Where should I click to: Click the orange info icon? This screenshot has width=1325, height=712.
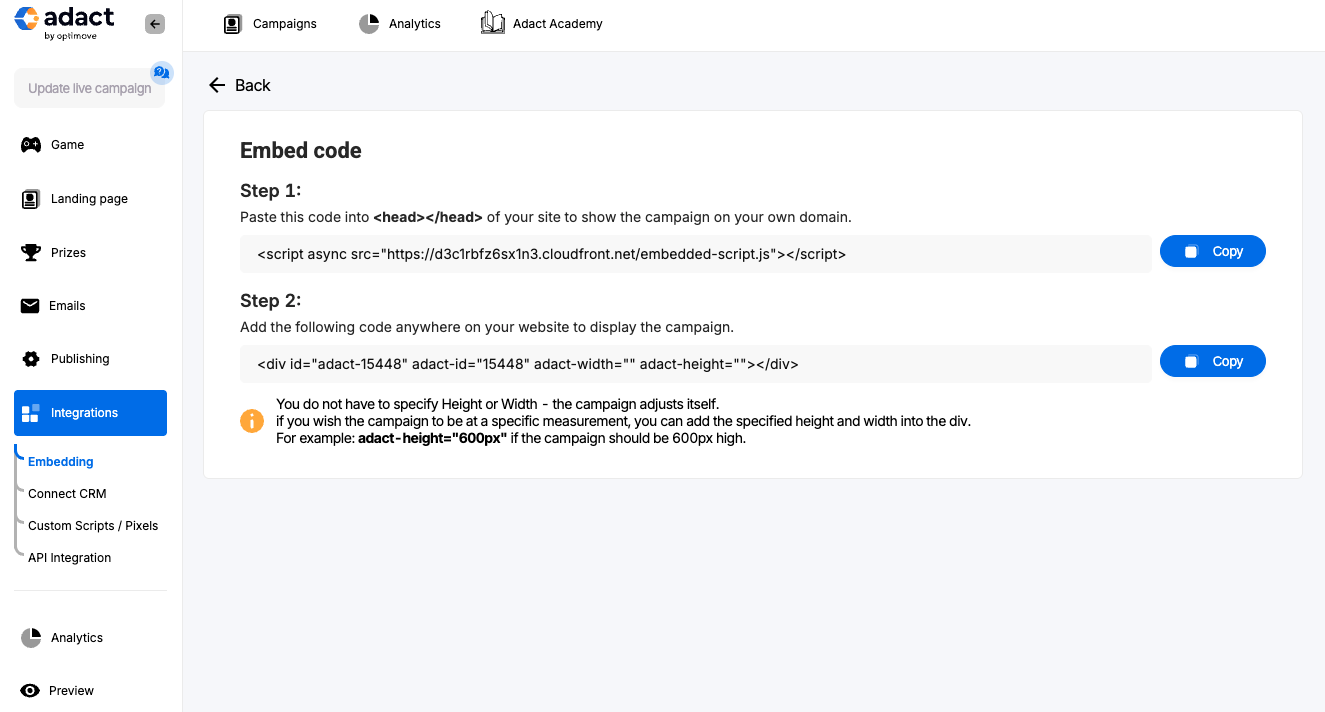click(252, 421)
